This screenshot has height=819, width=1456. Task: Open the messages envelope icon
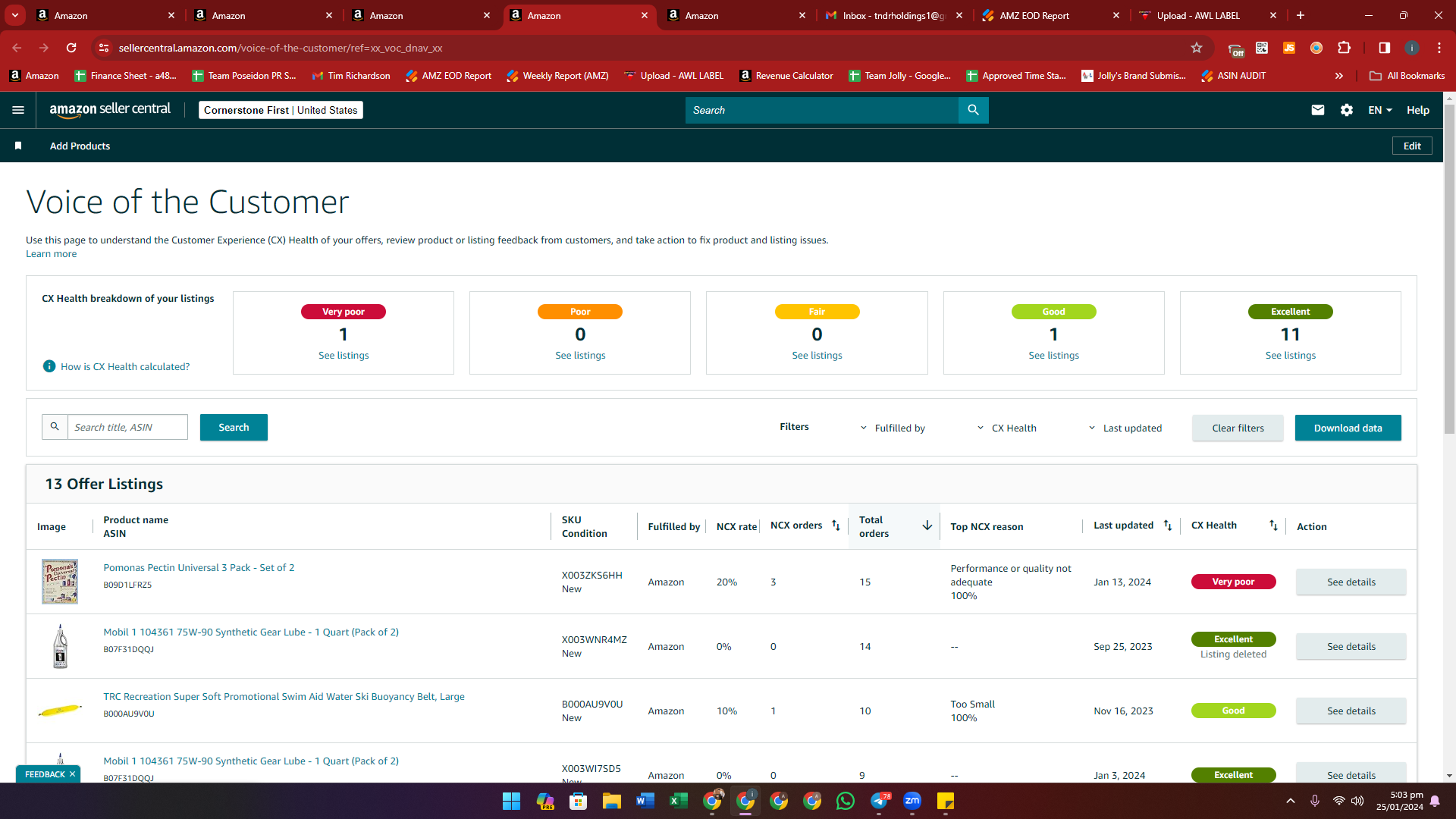coord(1318,110)
